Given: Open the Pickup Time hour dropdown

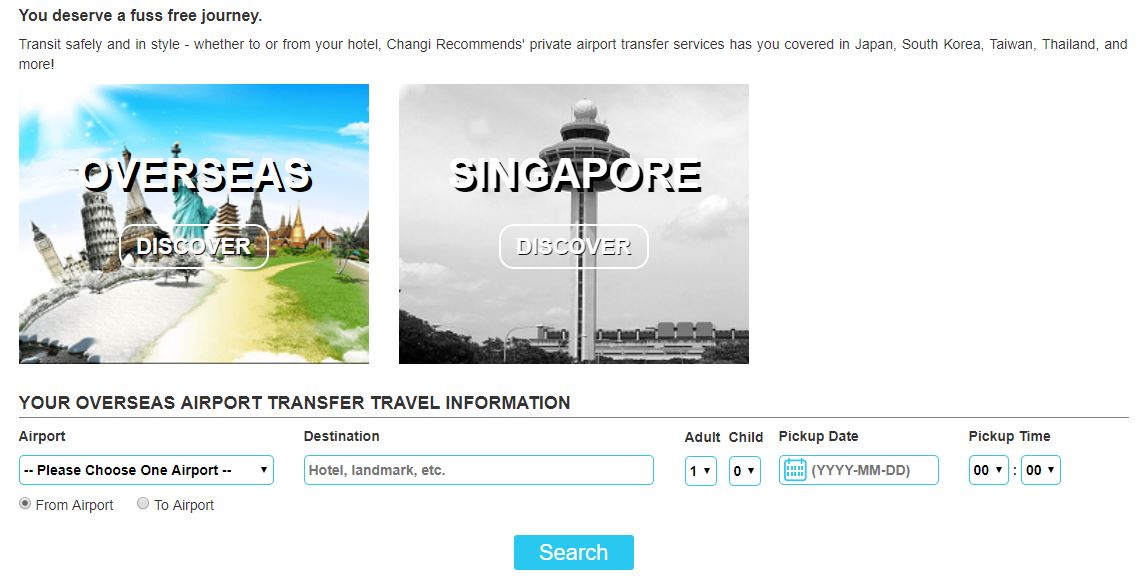Looking at the screenshot, I should point(988,470).
